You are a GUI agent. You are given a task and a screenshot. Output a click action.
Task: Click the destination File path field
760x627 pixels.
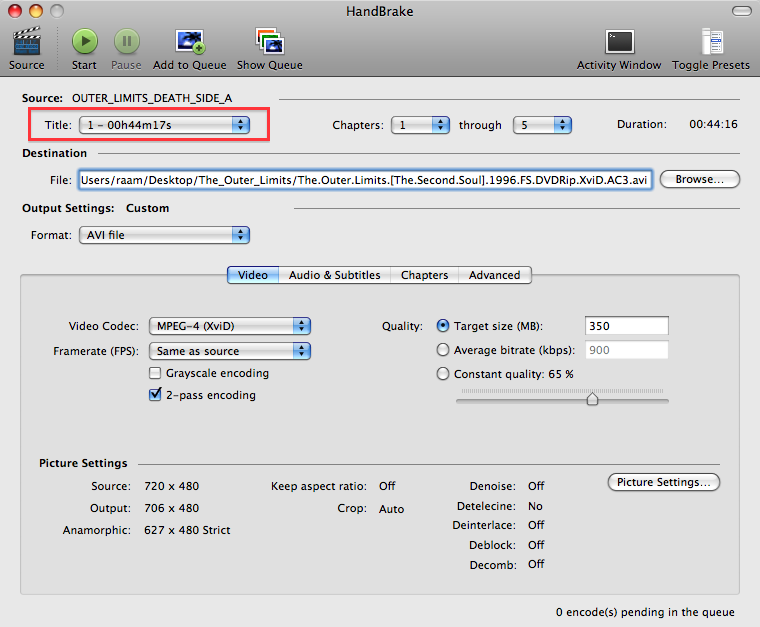pyautogui.click(x=365, y=180)
